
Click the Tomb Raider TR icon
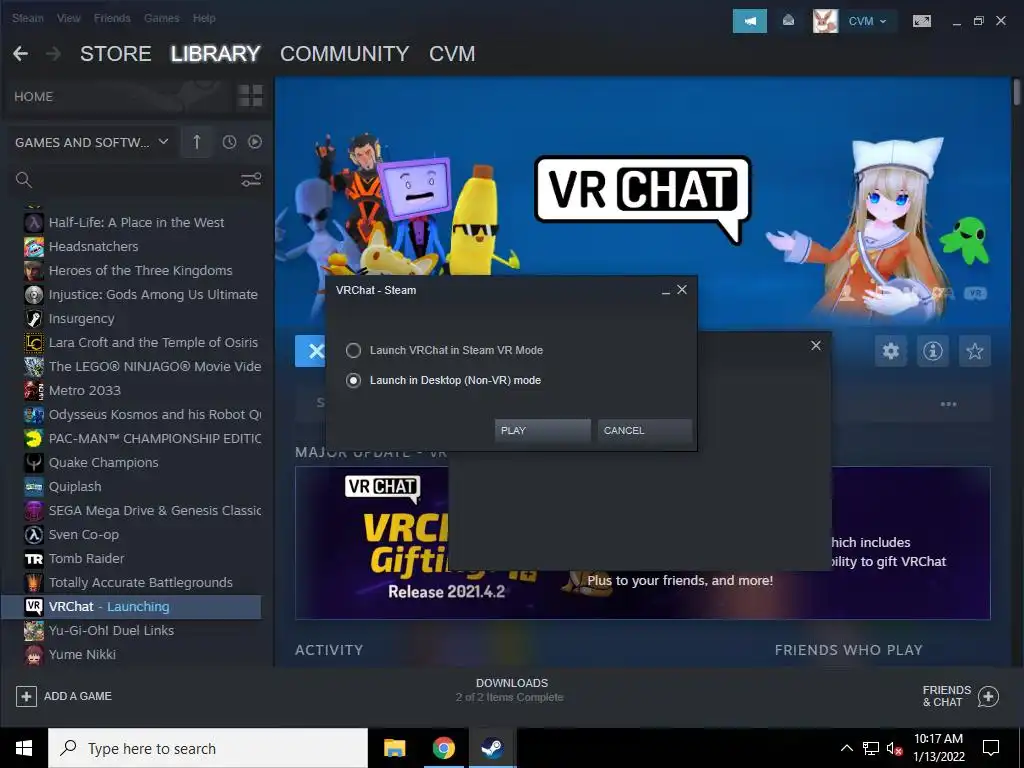33,558
